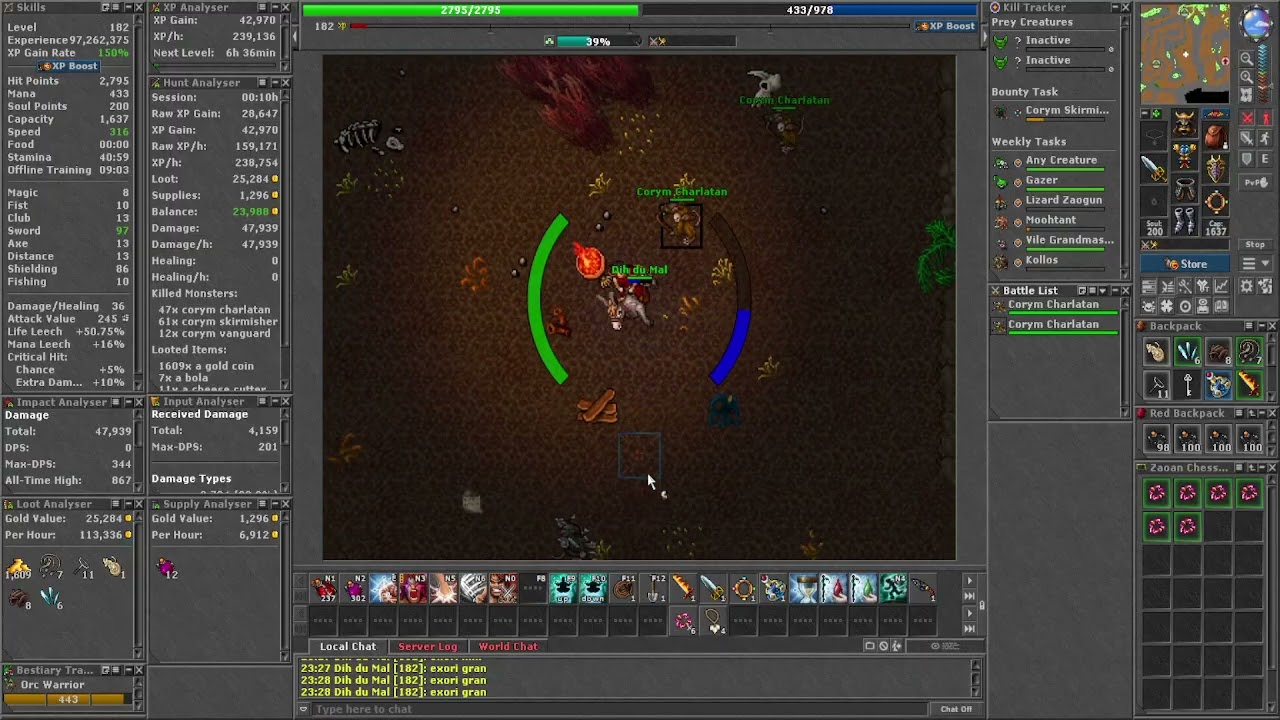Image resolution: width=1280 pixels, height=720 pixels.
Task: Open the Hunt Analyser context menu
Action: tap(262, 83)
